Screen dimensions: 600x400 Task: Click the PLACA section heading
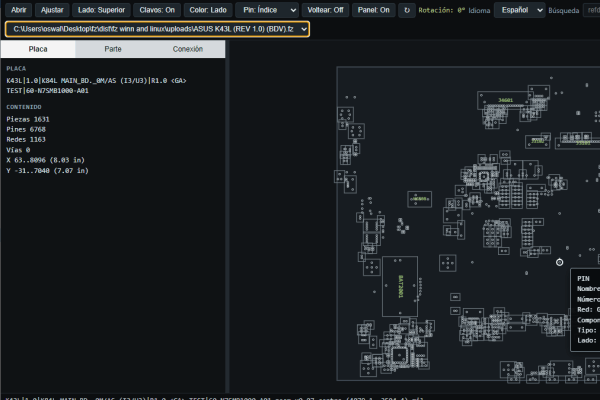(x=16, y=69)
